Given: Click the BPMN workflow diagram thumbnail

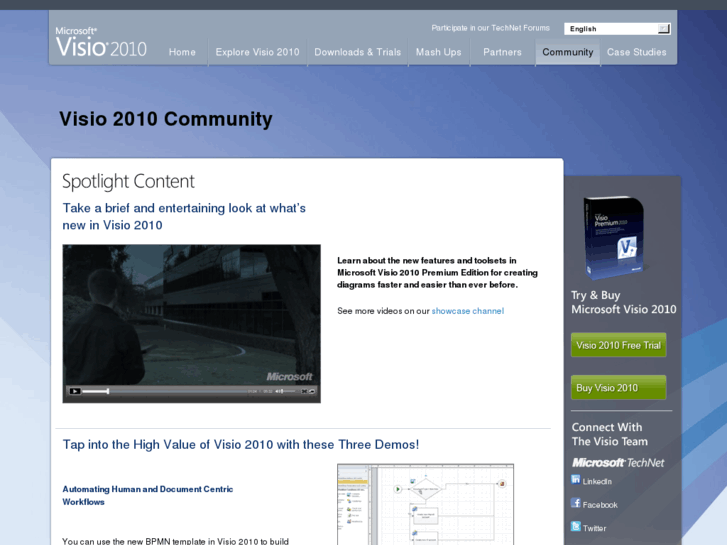Looking at the screenshot, I should pyautogui.click(x=425, y=504).
